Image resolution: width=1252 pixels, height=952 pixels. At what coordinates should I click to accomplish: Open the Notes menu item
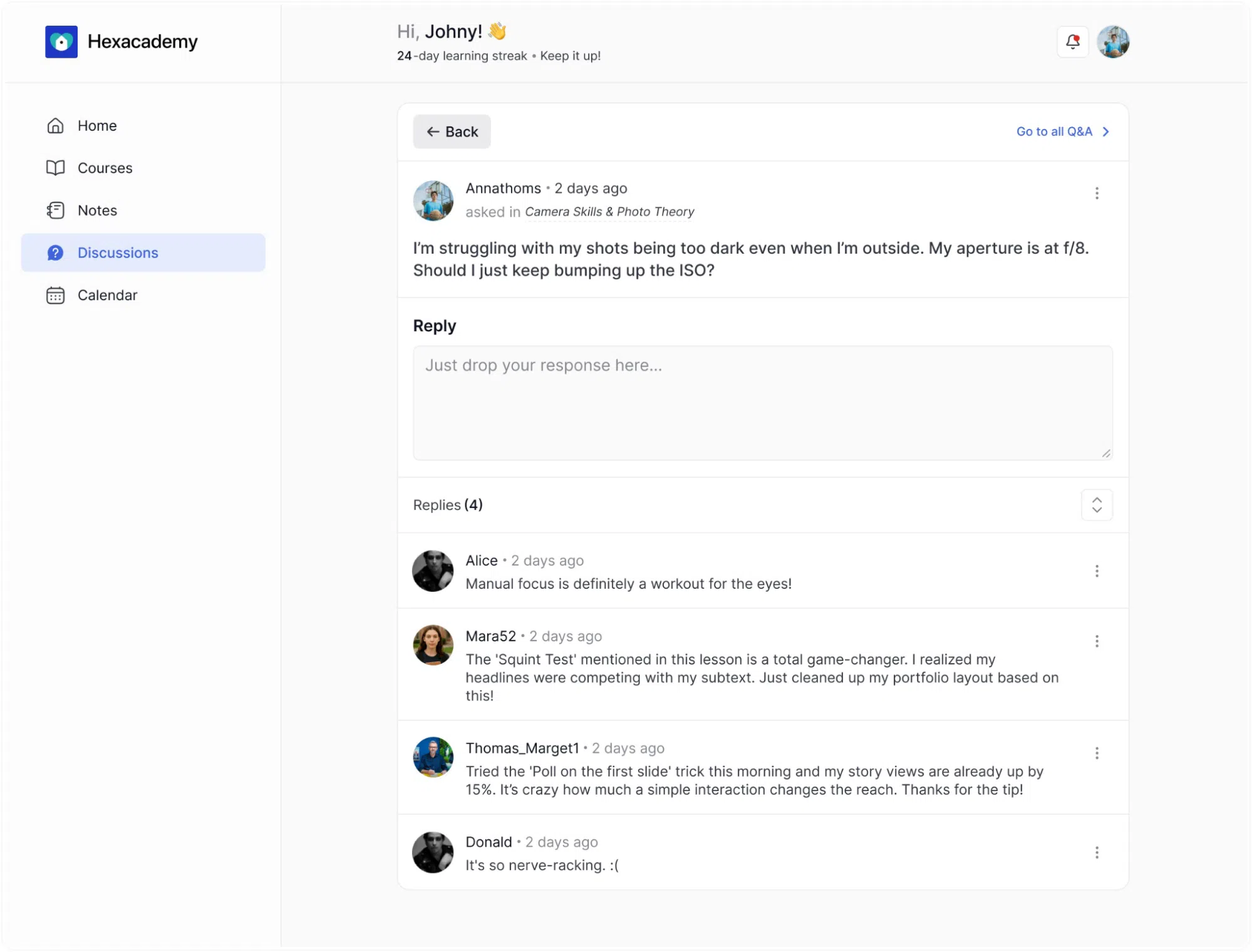(143, 210)
